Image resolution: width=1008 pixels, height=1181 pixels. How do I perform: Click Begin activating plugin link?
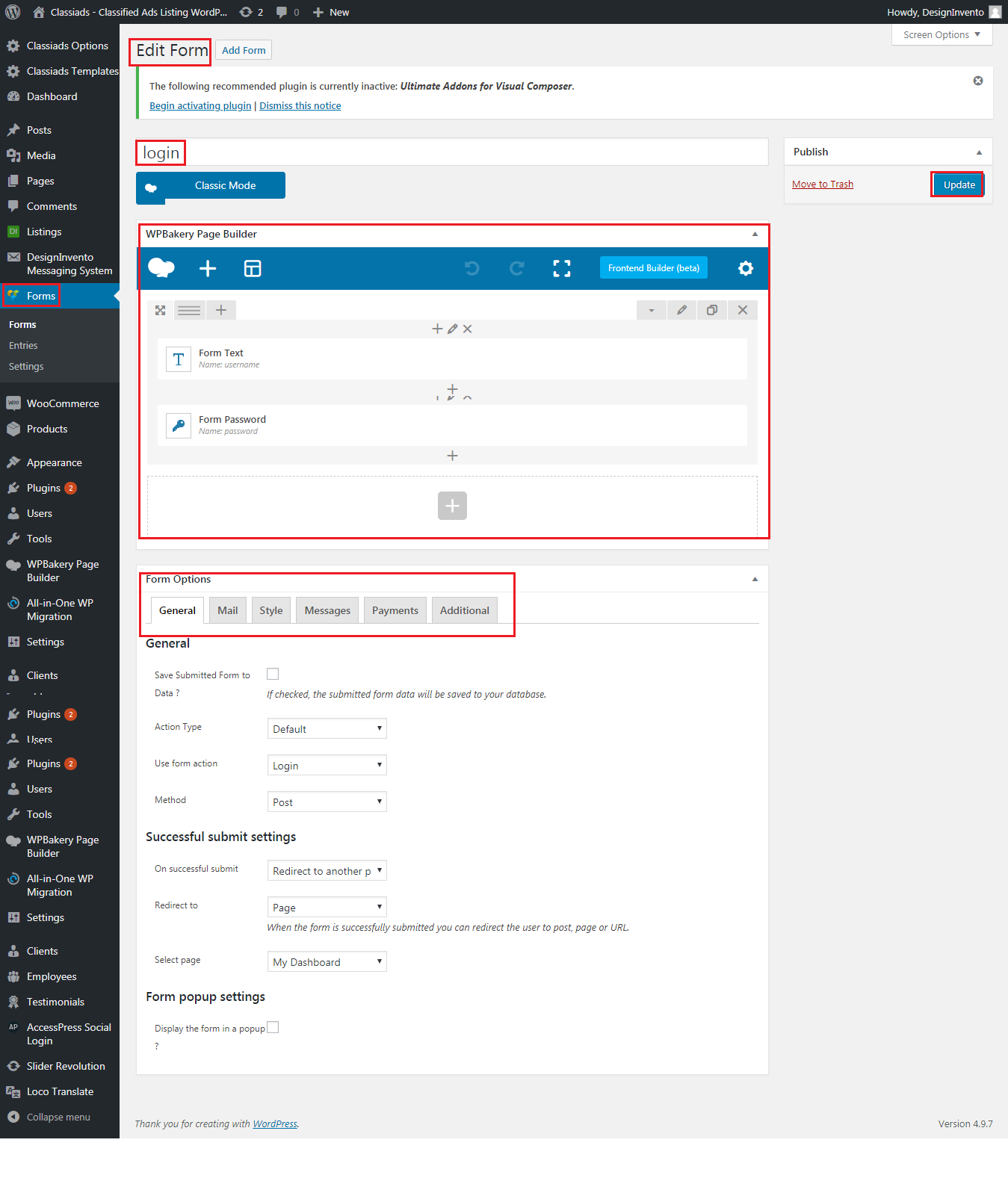(x=200, y=106)
